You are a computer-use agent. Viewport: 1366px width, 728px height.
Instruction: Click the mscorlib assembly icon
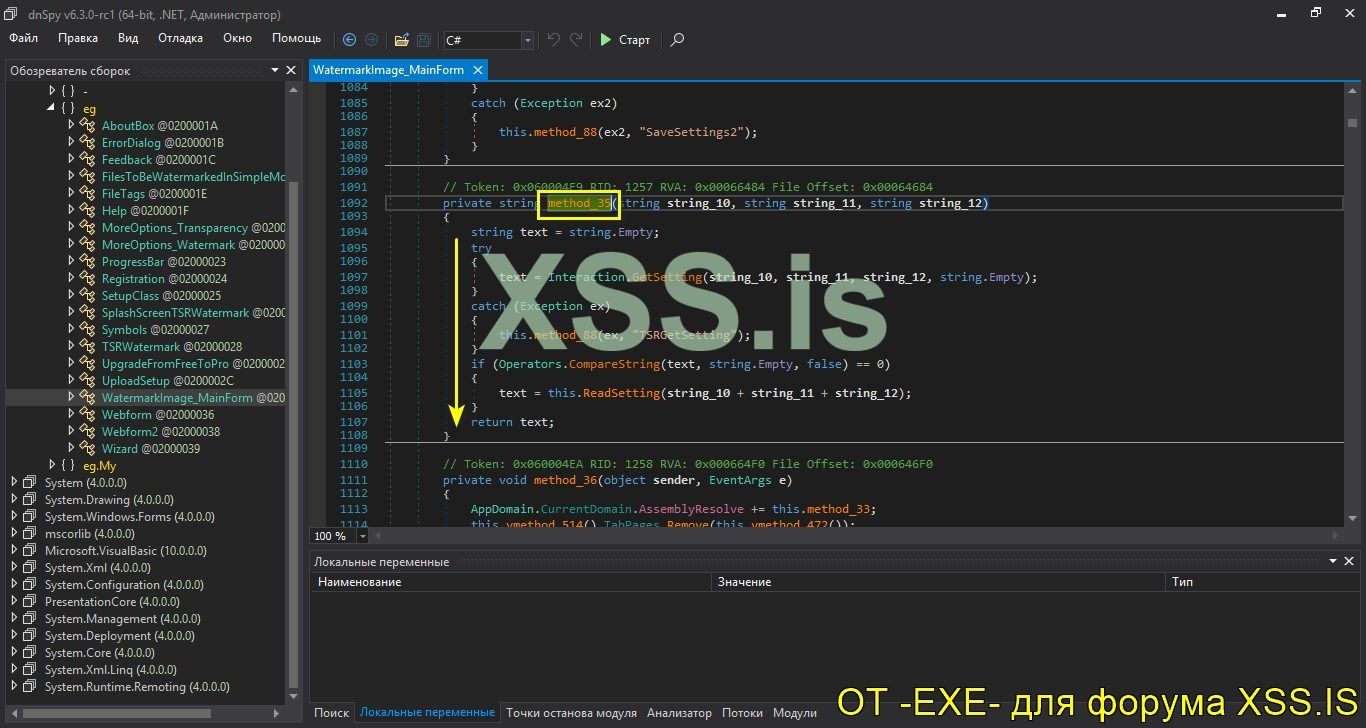[29, 534]
